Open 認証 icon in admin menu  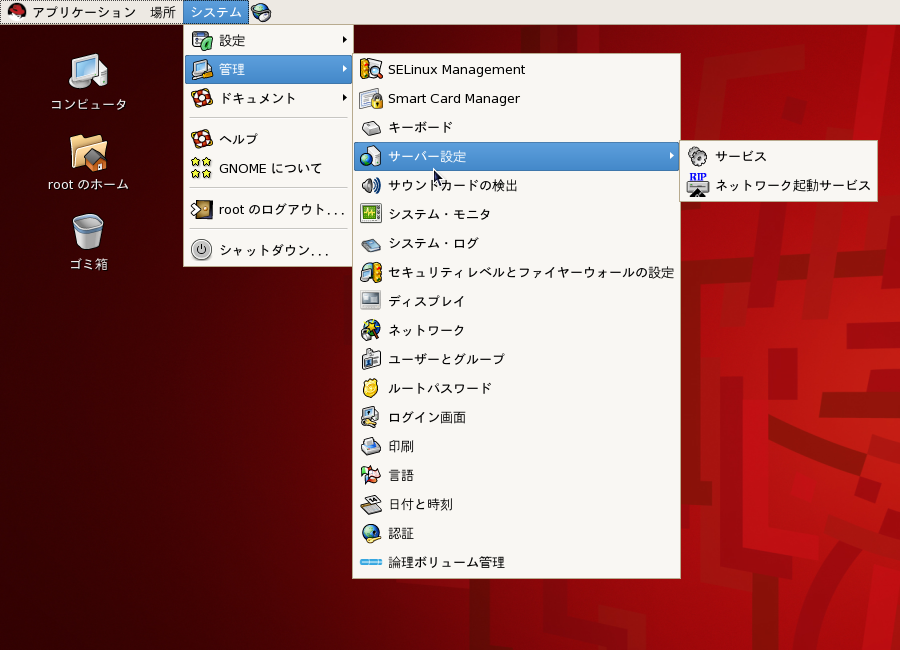[371, 533]
